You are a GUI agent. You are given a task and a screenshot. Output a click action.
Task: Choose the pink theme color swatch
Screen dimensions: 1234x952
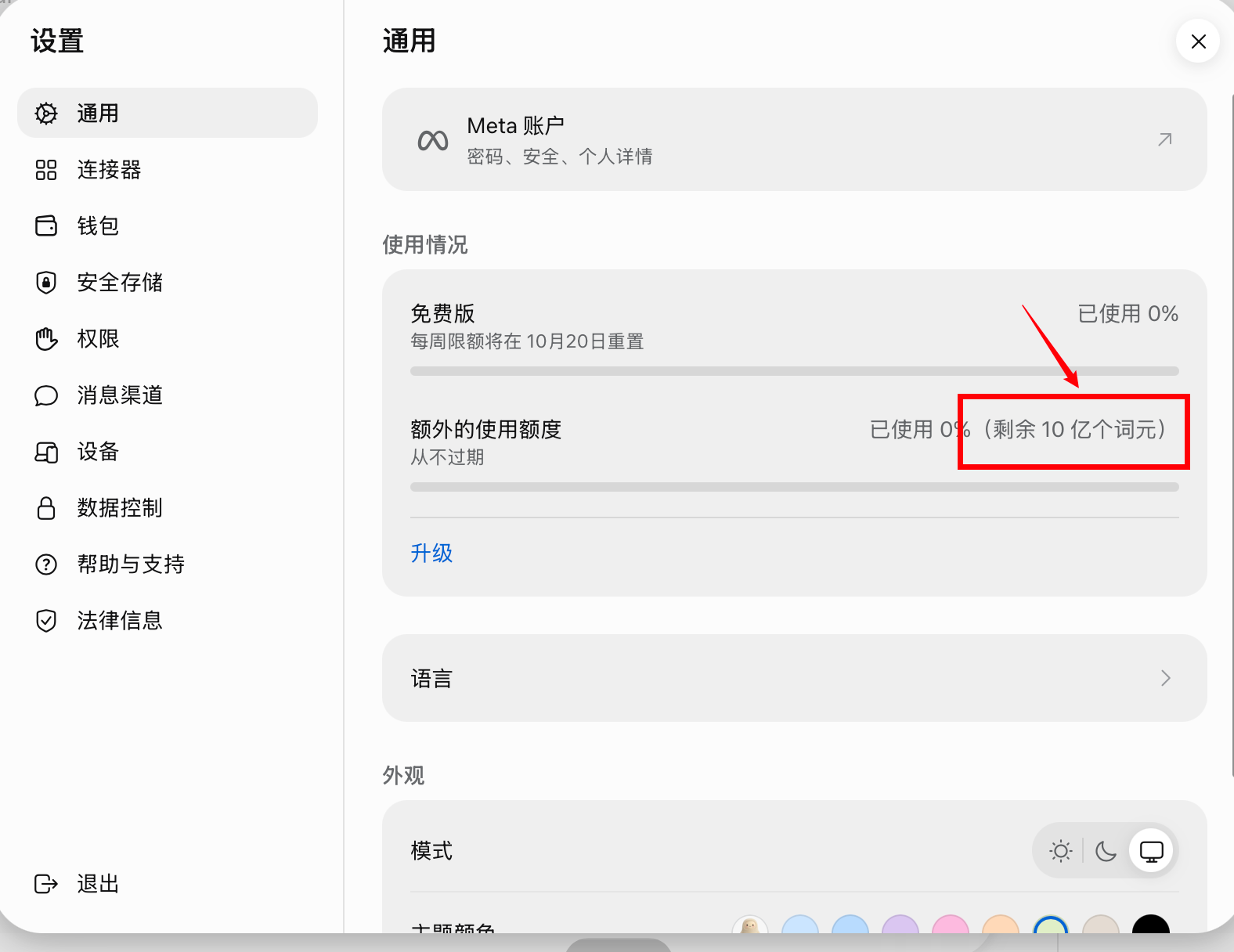pos(950,924)
